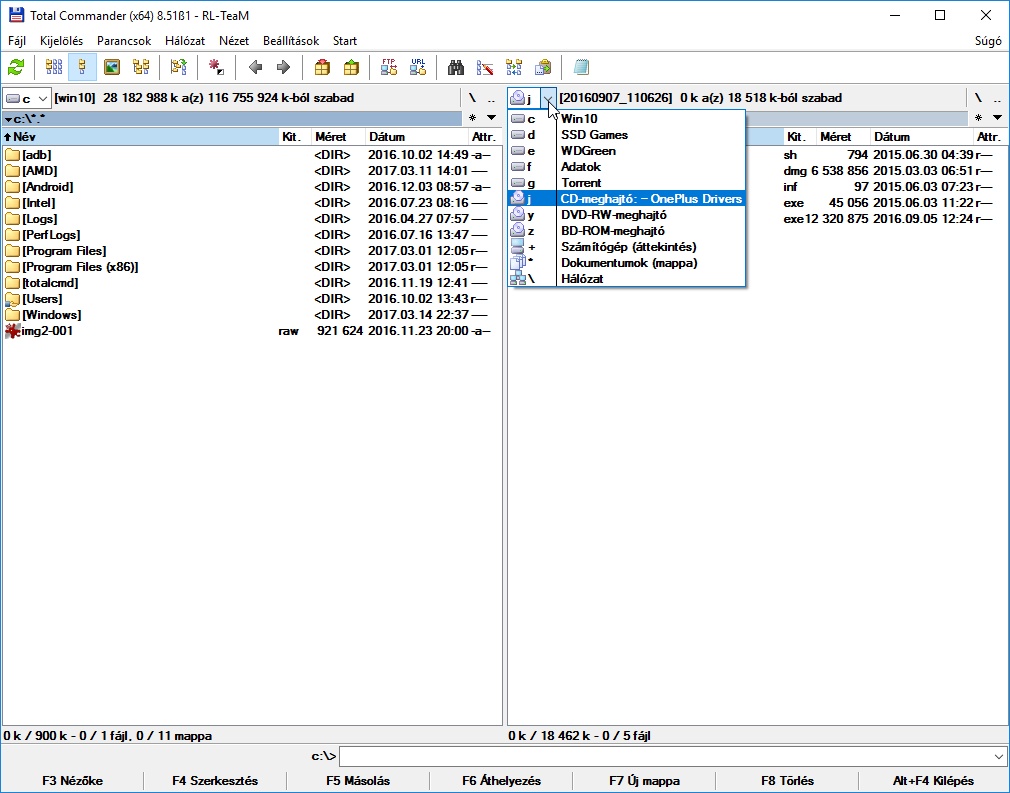Select BD-ROM-meghajtó drive z

[627, 231]
